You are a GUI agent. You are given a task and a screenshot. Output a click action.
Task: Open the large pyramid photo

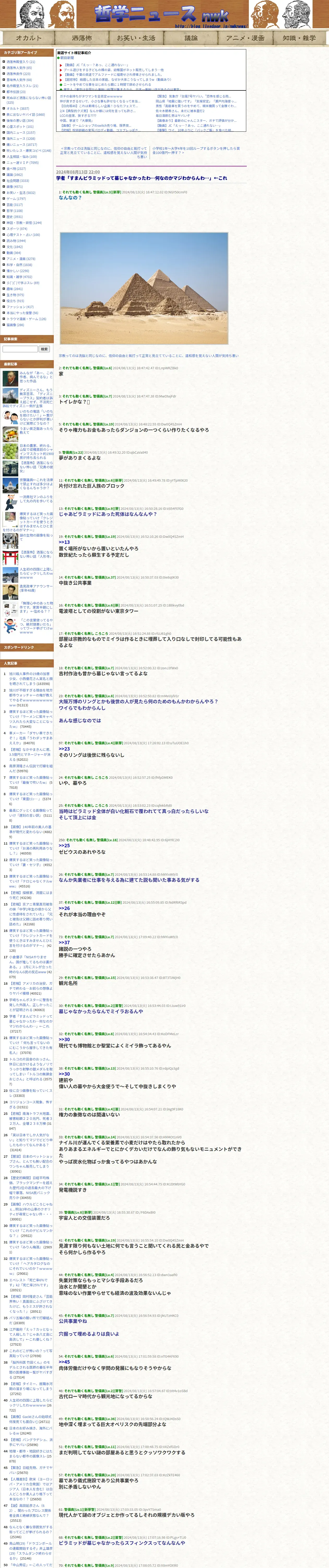pos(144,288)
